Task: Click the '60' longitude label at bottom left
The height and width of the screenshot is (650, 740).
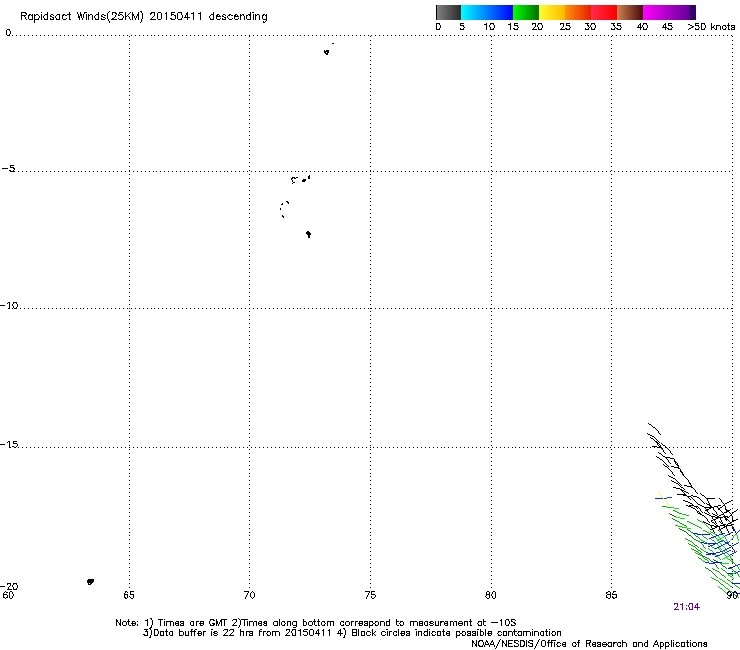Action: [8, 595]
